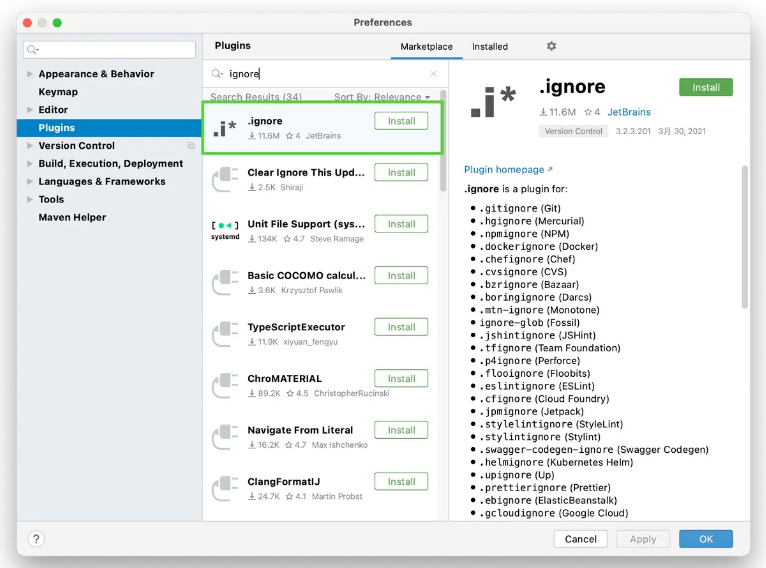Click the star rating icon in the .ignore details
The width and height of the screenshot is (766, 568).
[x=588, y=112]
